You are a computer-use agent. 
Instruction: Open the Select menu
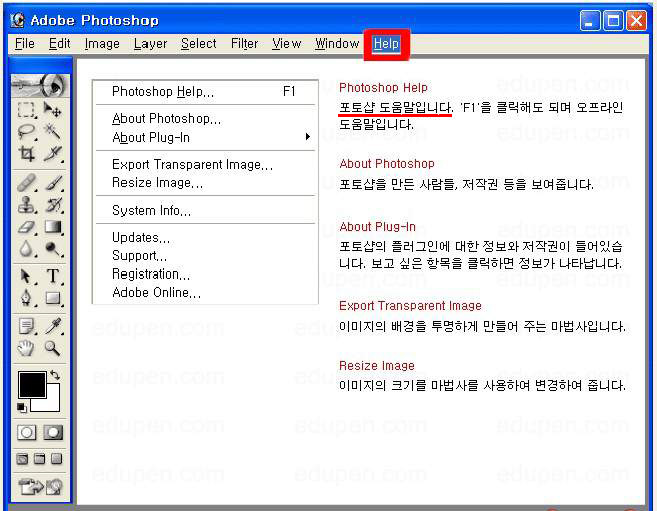199,44
